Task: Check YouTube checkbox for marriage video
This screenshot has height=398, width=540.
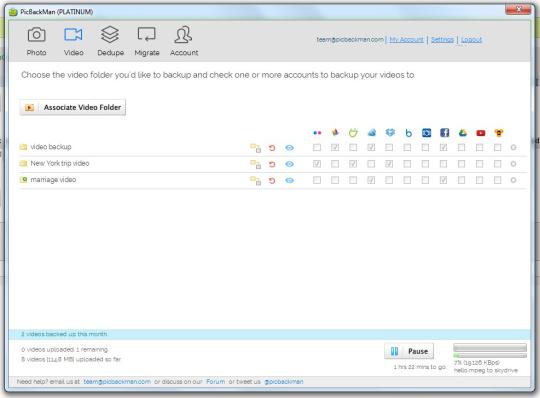Action: (x=479, y=180)
